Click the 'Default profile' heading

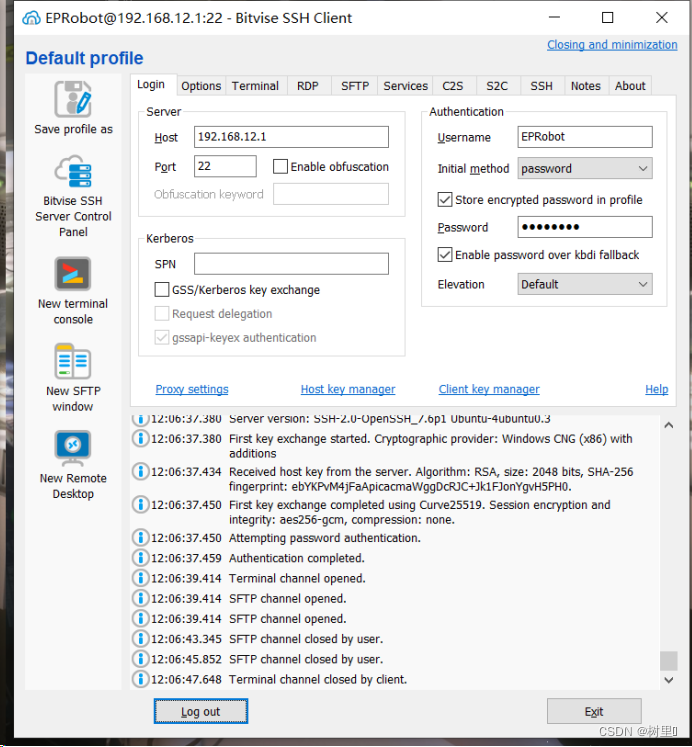tap(84, 58)
